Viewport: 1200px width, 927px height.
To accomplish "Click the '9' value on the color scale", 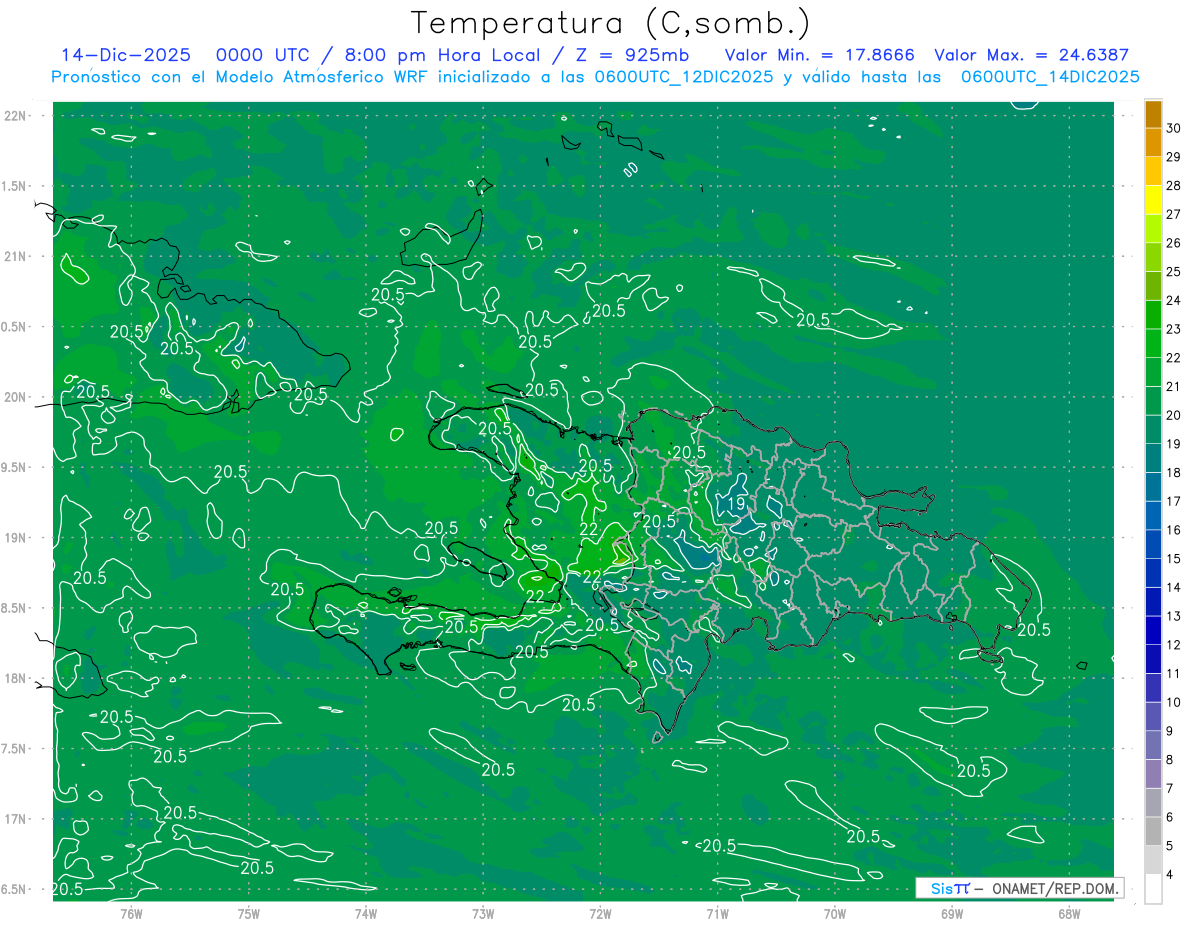I will [x=1171, y=731].
